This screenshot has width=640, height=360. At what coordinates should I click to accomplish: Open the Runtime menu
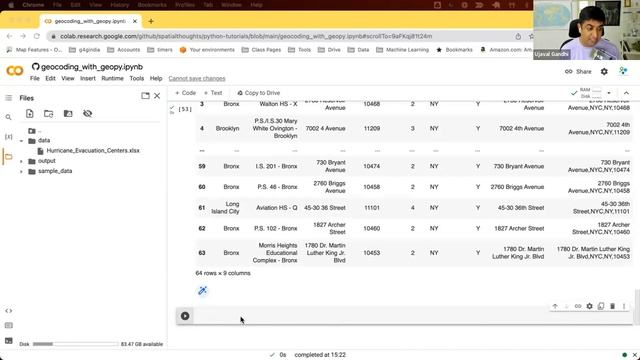(112, 78)
